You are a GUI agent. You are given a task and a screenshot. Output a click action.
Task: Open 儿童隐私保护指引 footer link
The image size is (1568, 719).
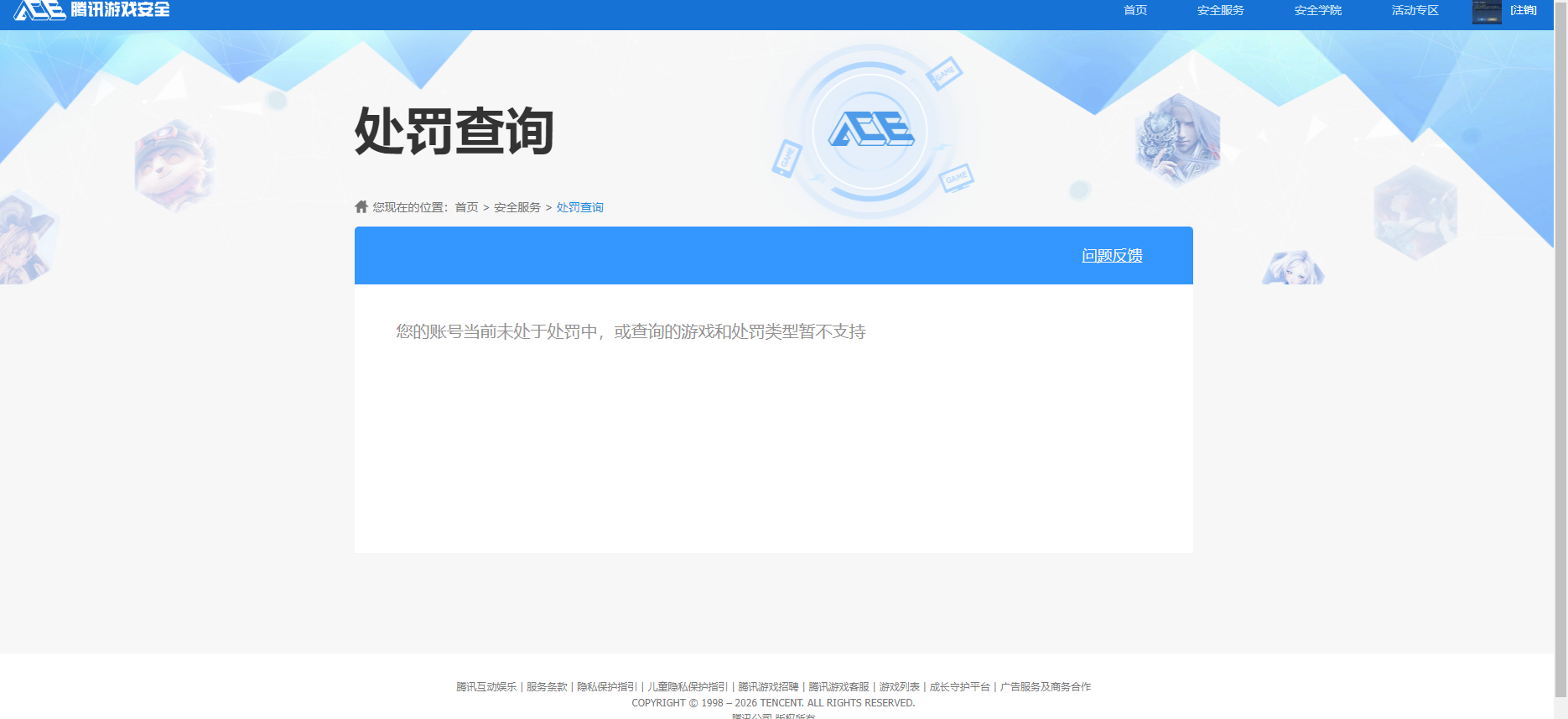point(688,686)
